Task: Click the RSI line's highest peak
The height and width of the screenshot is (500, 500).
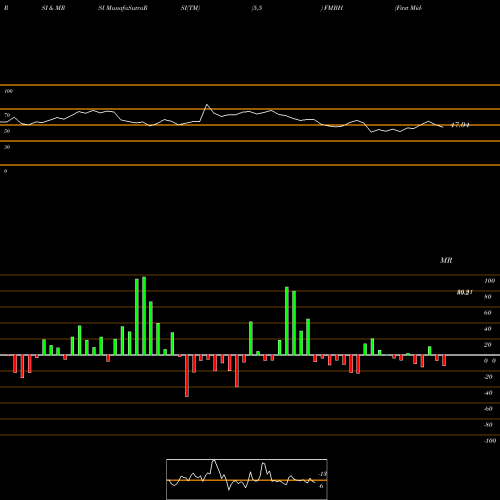Action: (x=207, y=105)
